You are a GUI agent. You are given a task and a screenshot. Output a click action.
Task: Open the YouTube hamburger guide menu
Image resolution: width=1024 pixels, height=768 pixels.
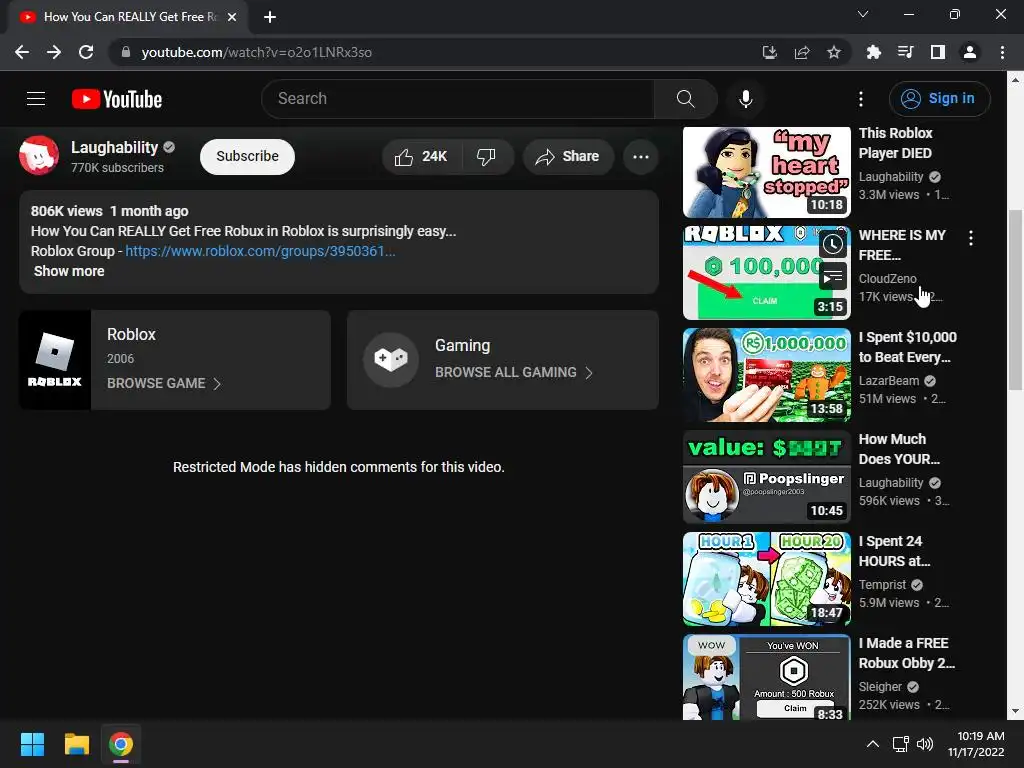[x=36, y=99]
